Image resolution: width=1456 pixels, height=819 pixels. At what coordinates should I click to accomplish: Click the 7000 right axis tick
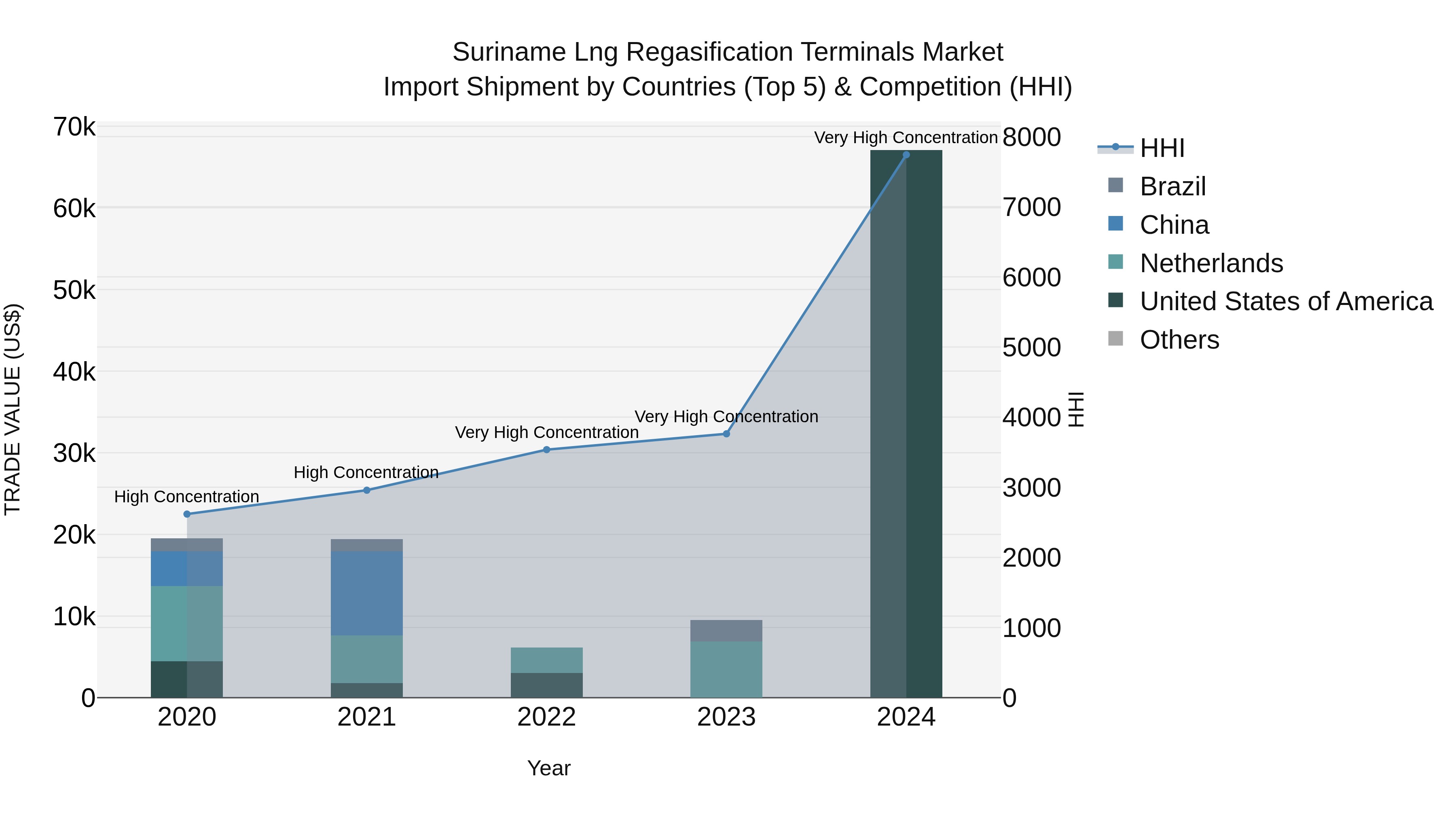[1032, 207]
